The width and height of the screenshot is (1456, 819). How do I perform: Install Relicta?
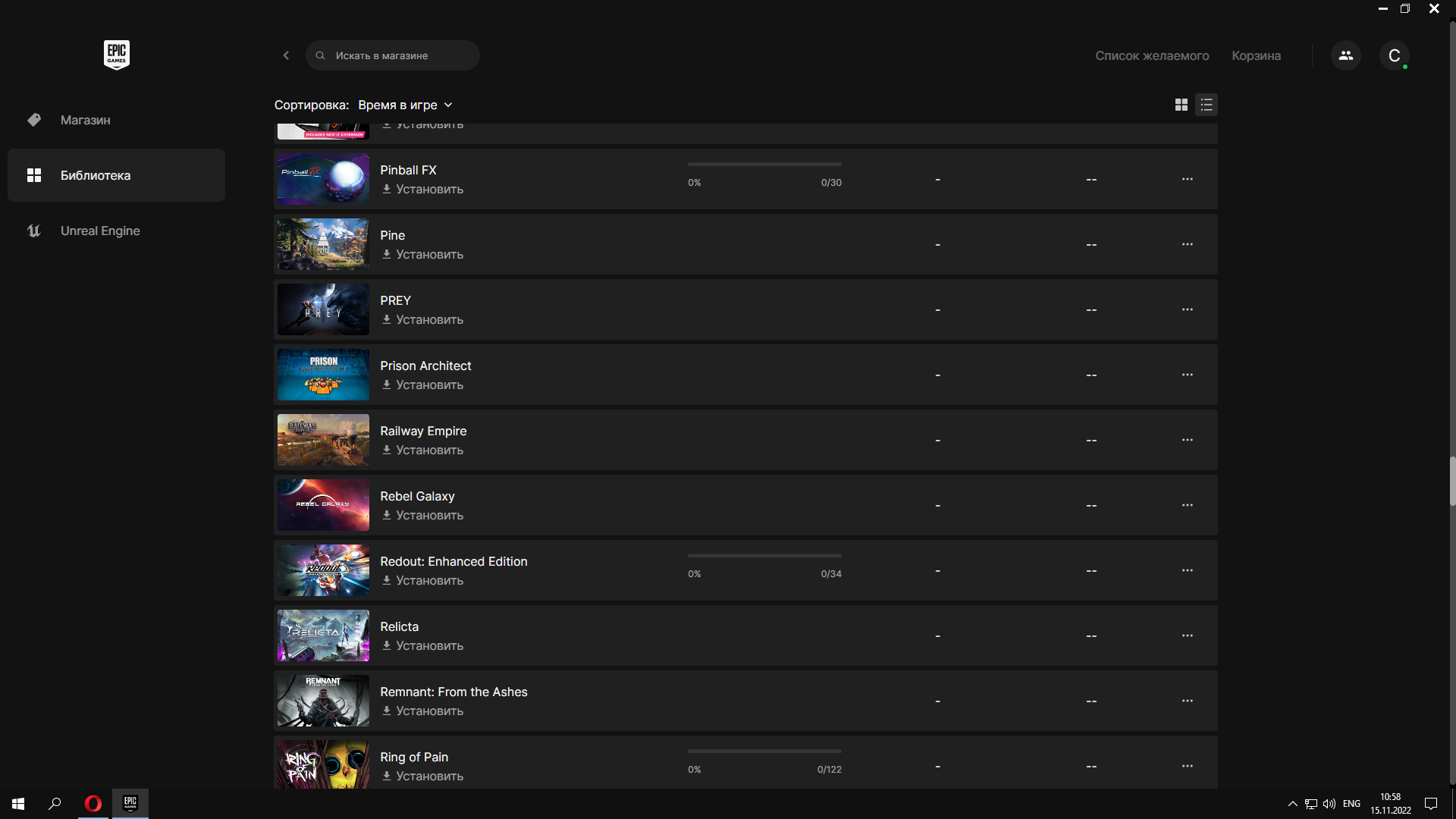pyautogui.click(x=422, y=645)
